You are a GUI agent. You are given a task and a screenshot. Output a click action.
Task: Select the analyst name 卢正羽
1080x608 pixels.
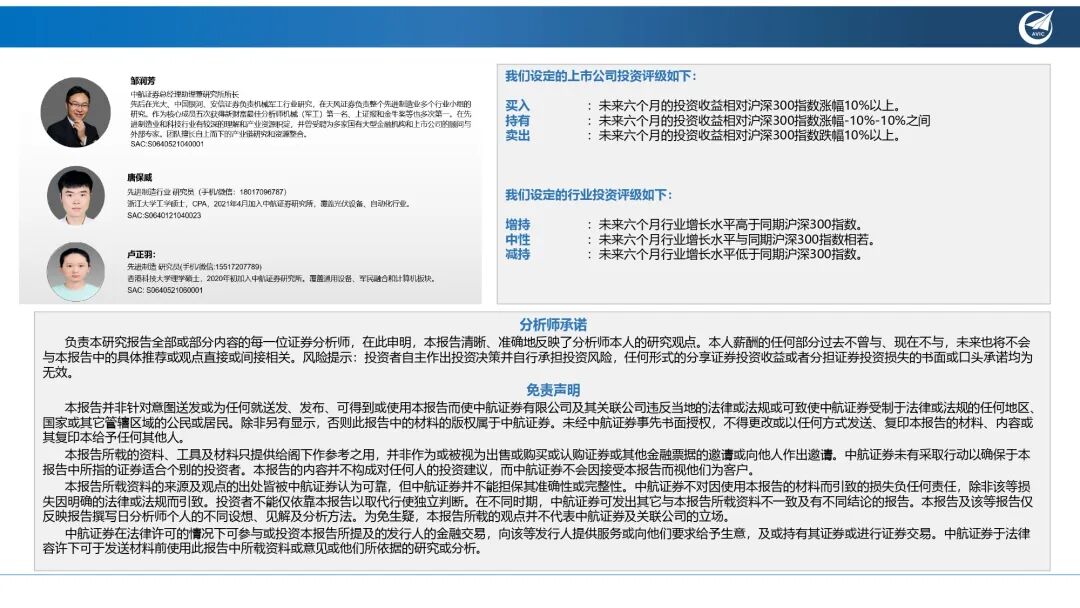pyautogui.click(x=141, y=254)
